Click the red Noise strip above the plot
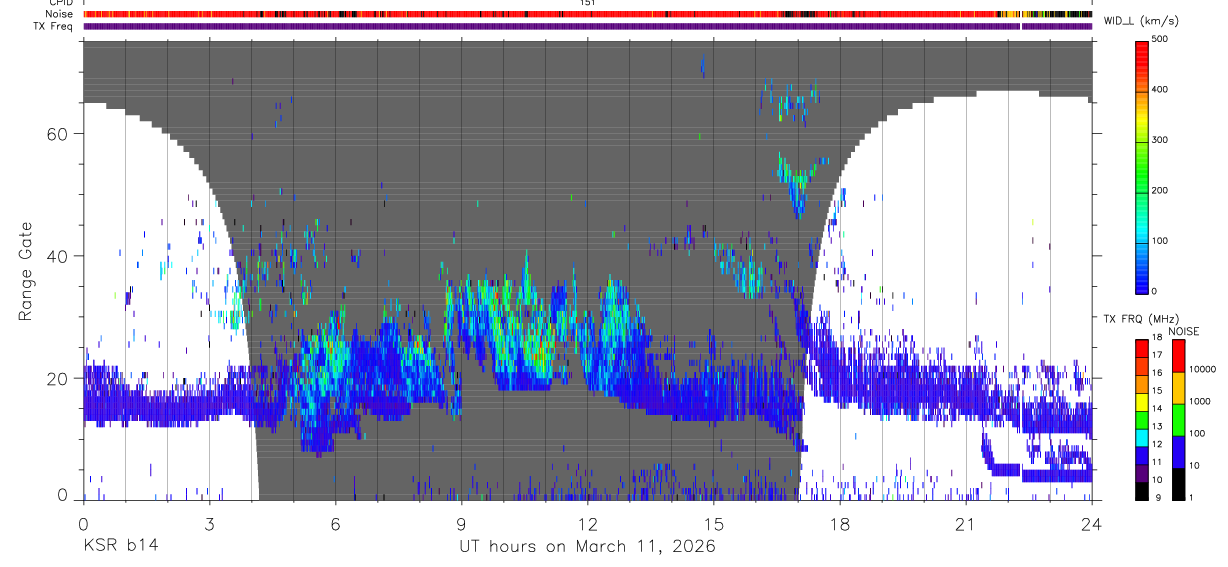Image resolution: width=1228 pixels, height=567 pixels. 587,14
